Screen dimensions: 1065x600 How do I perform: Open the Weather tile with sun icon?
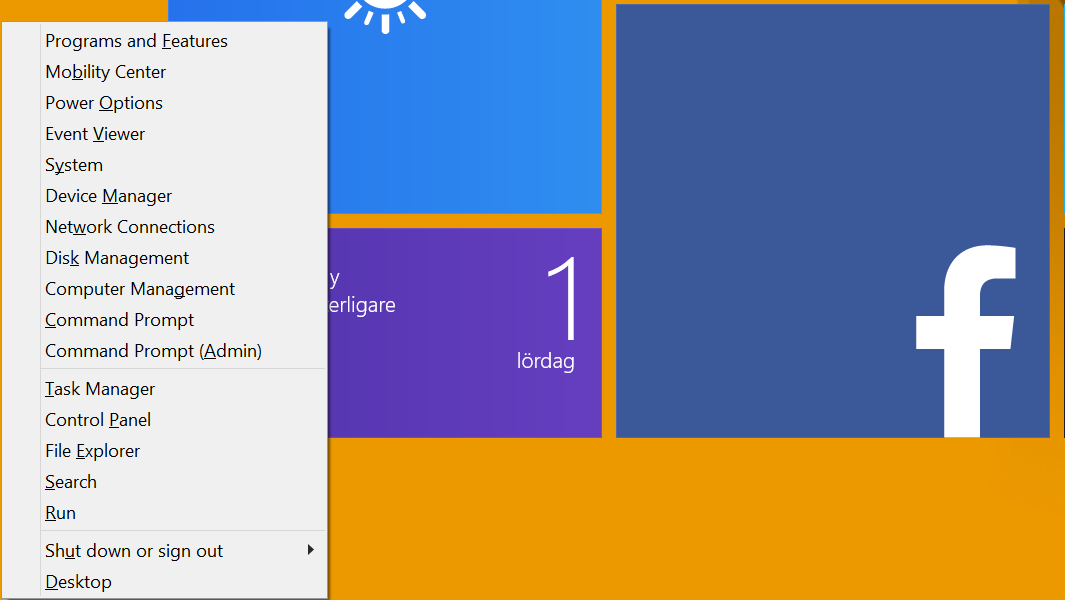[x=465, y=107]
